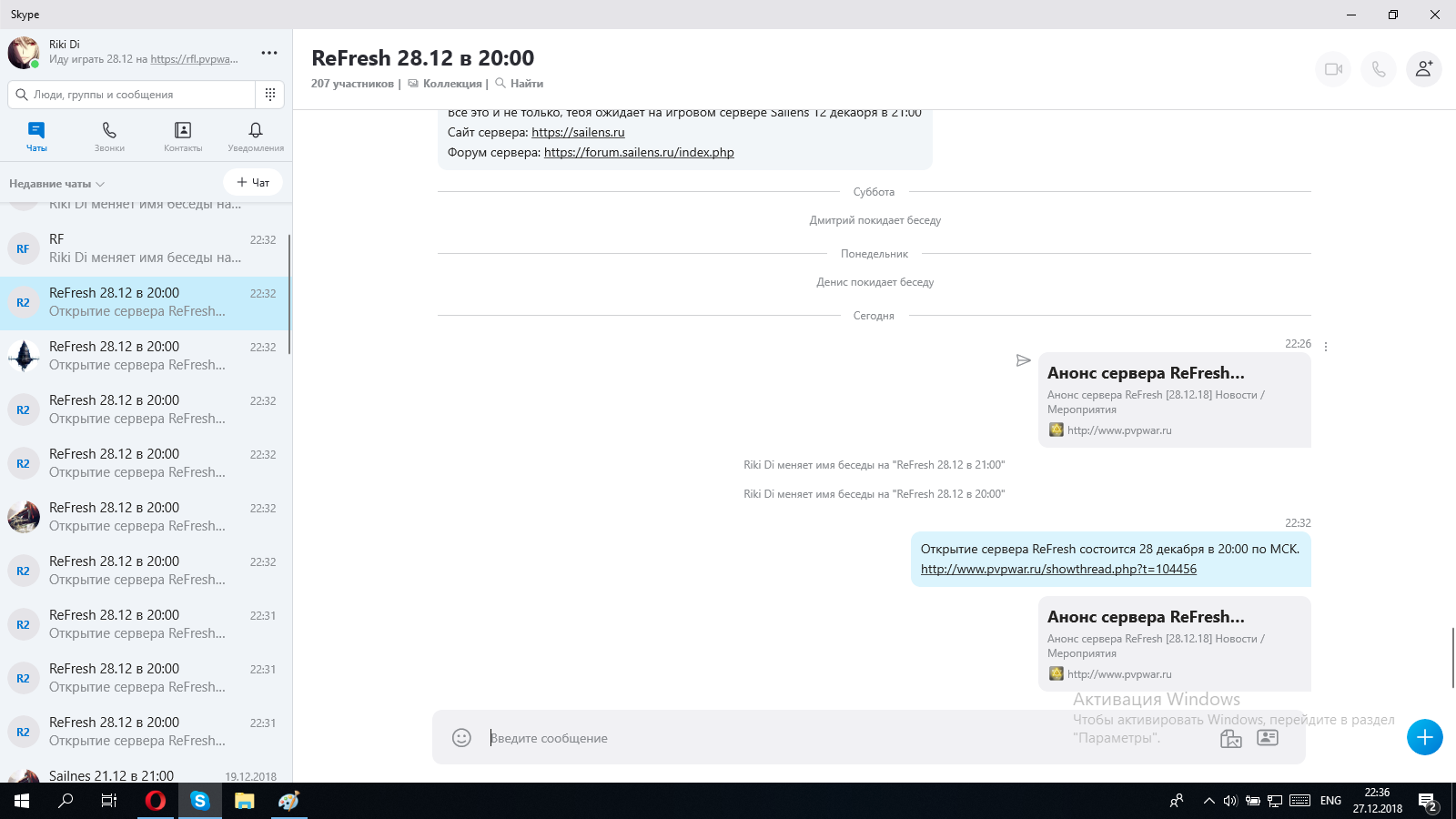Open the 207 участников list
Image resolution: width=1456 pixels, height=819 pixels.
tap(352, 84)
